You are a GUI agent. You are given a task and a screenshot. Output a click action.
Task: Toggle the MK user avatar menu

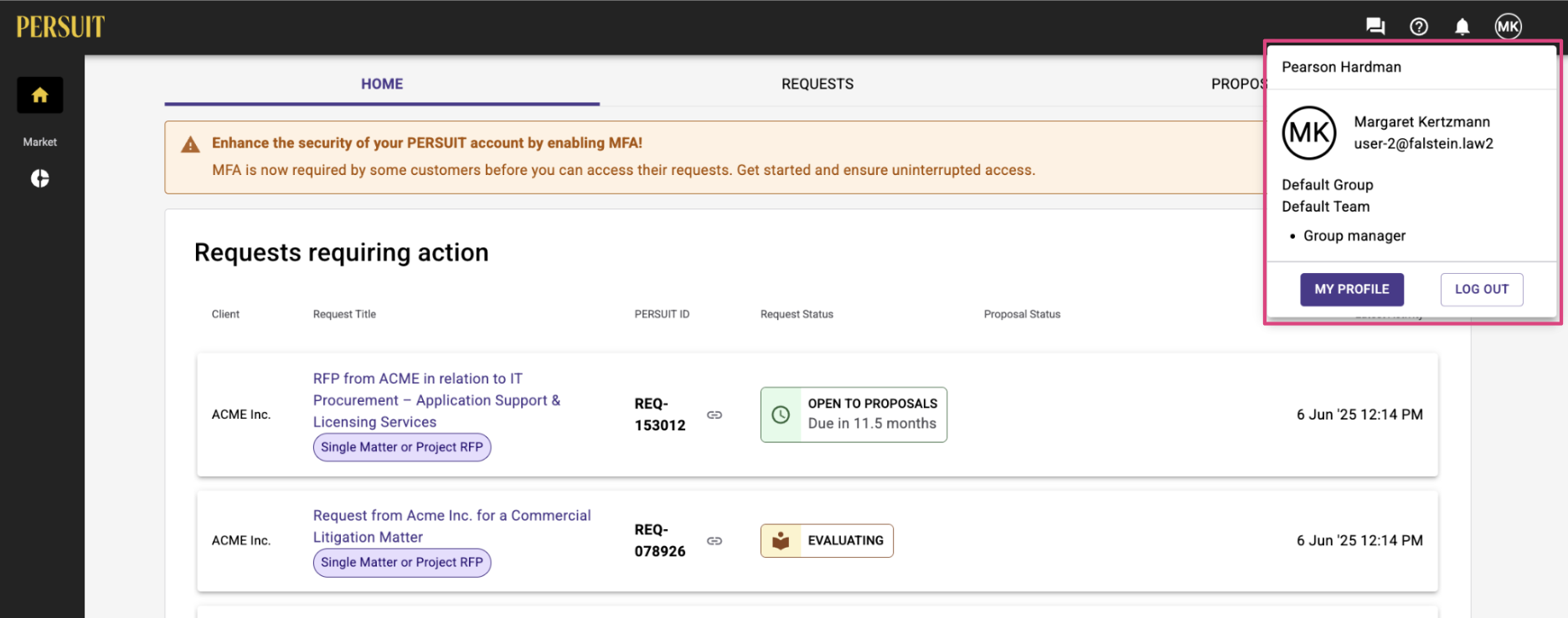1509,27
